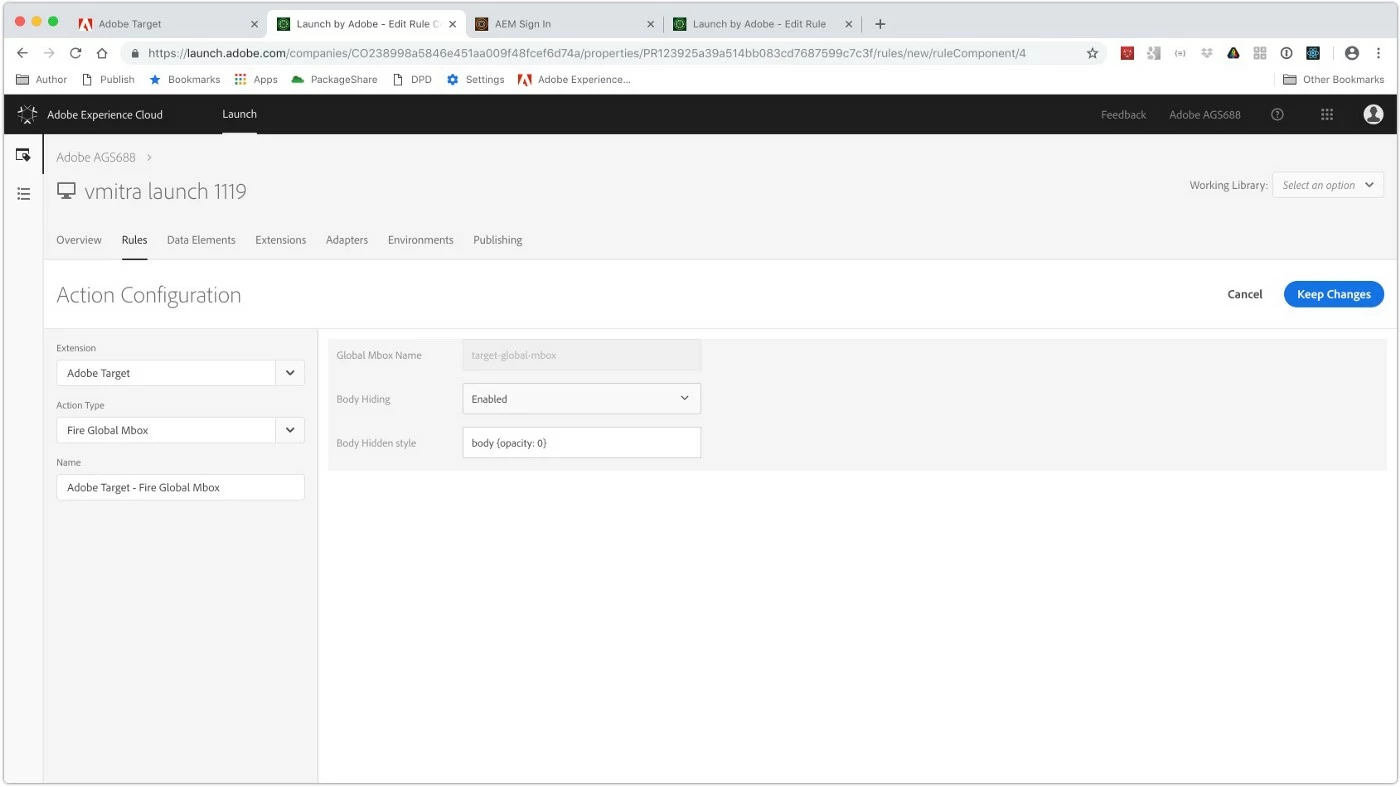Image resolution: width=1400 pixels, height=787 pixels.
Task: Open the Extension dropdown arrow
Action: coord(290,373)
